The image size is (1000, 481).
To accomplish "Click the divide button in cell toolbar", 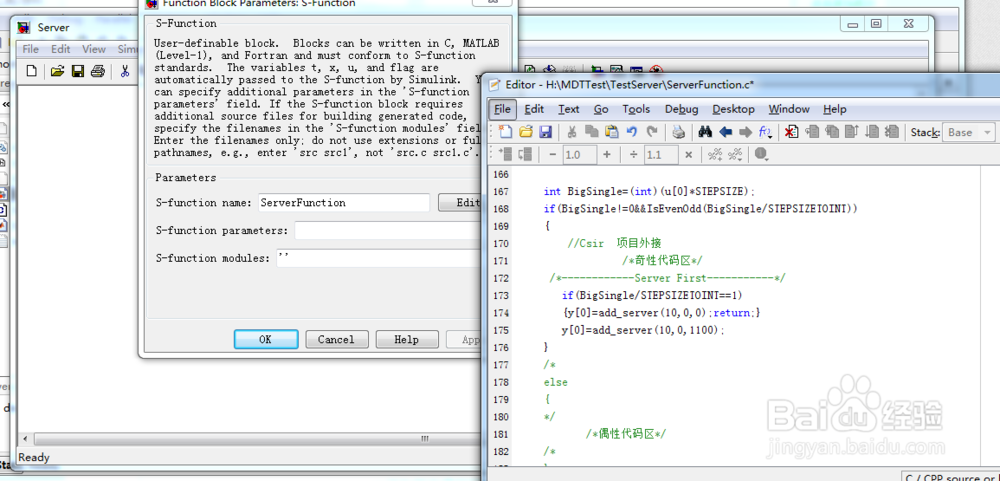I will tap(633, 154).
